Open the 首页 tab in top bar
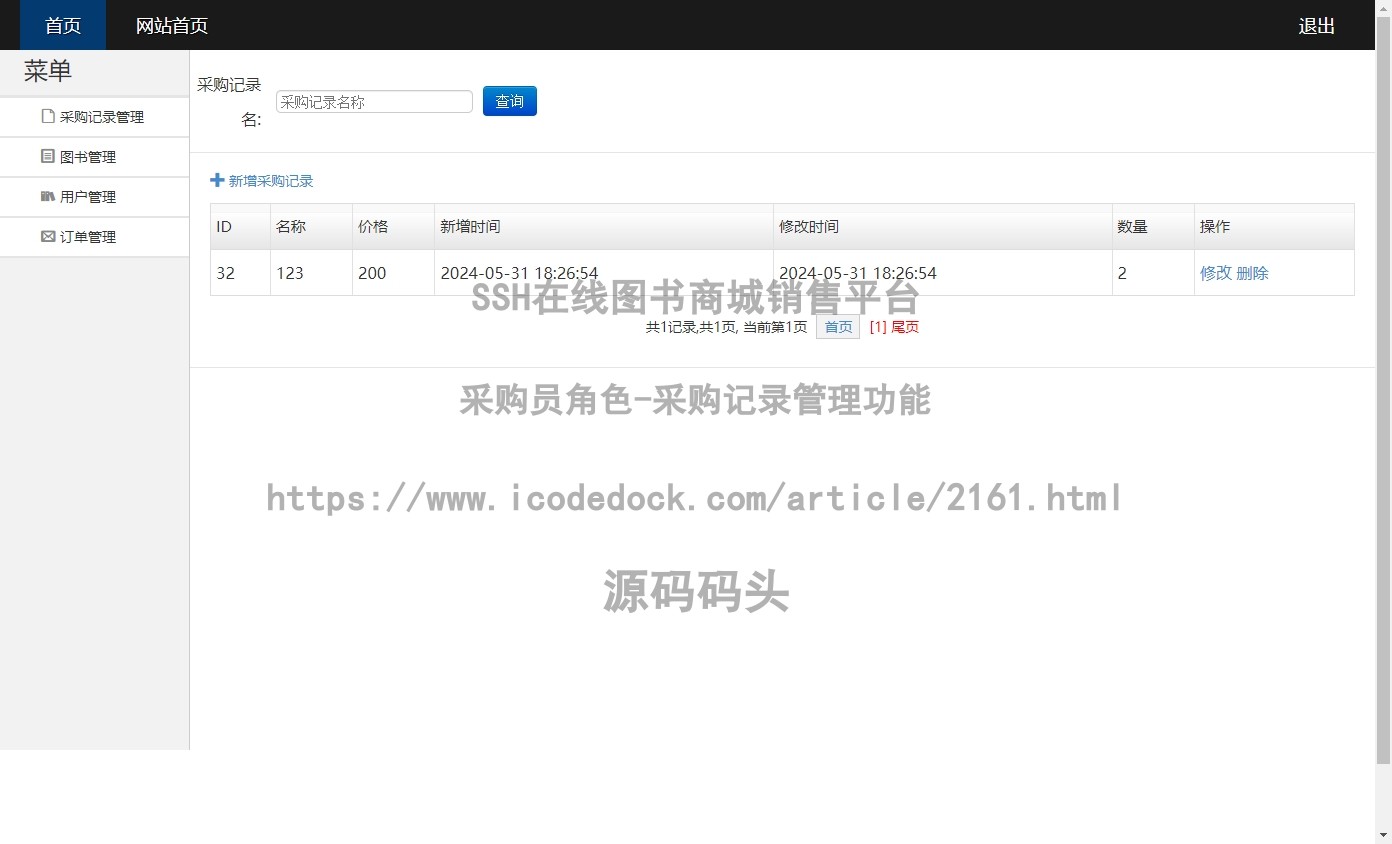The height and width of the screenshot is (844, 1392). (x=63, y=25)
